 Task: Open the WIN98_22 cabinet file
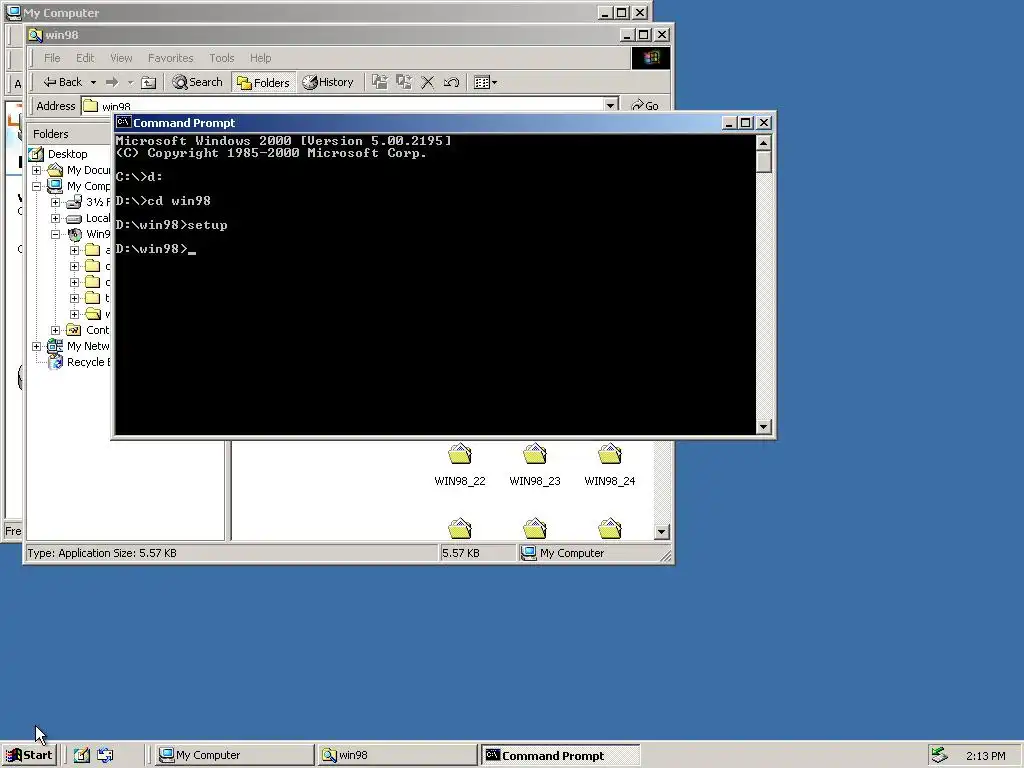460,464
